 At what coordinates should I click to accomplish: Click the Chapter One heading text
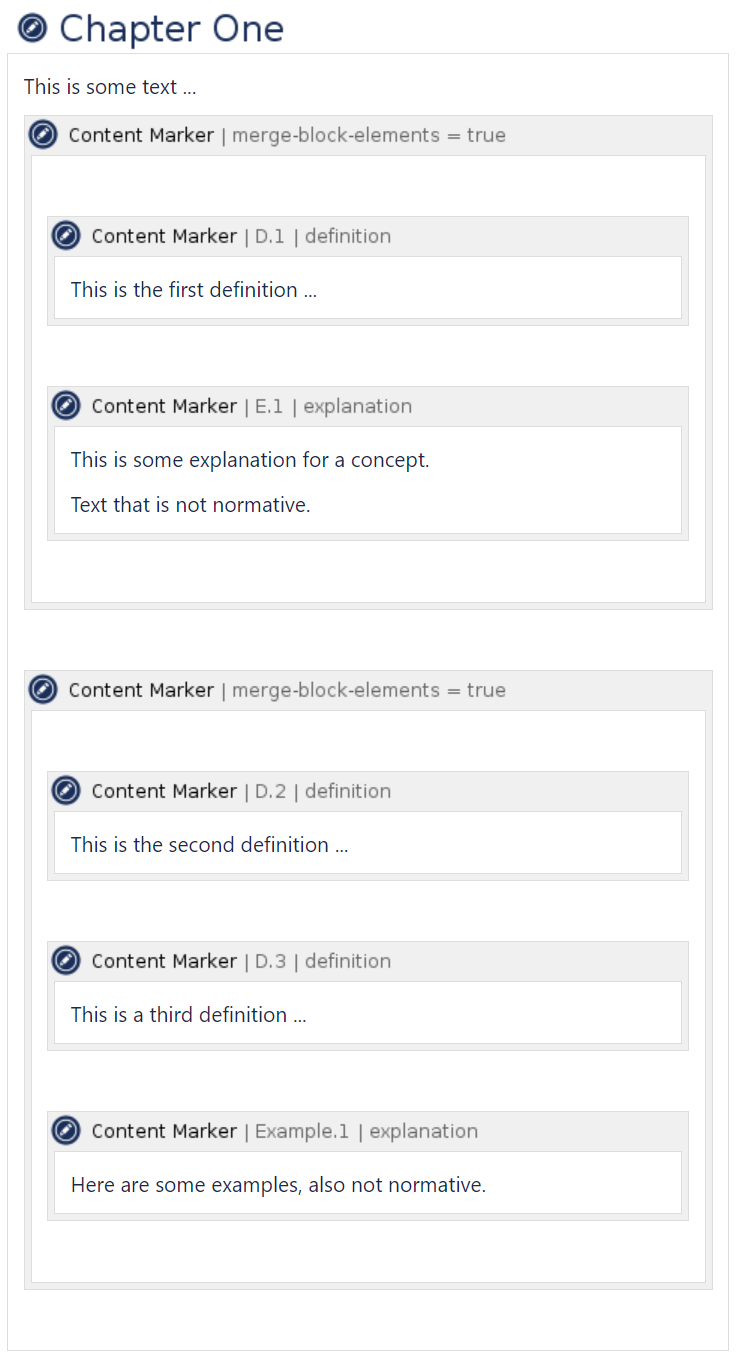(x=171, y=28)
